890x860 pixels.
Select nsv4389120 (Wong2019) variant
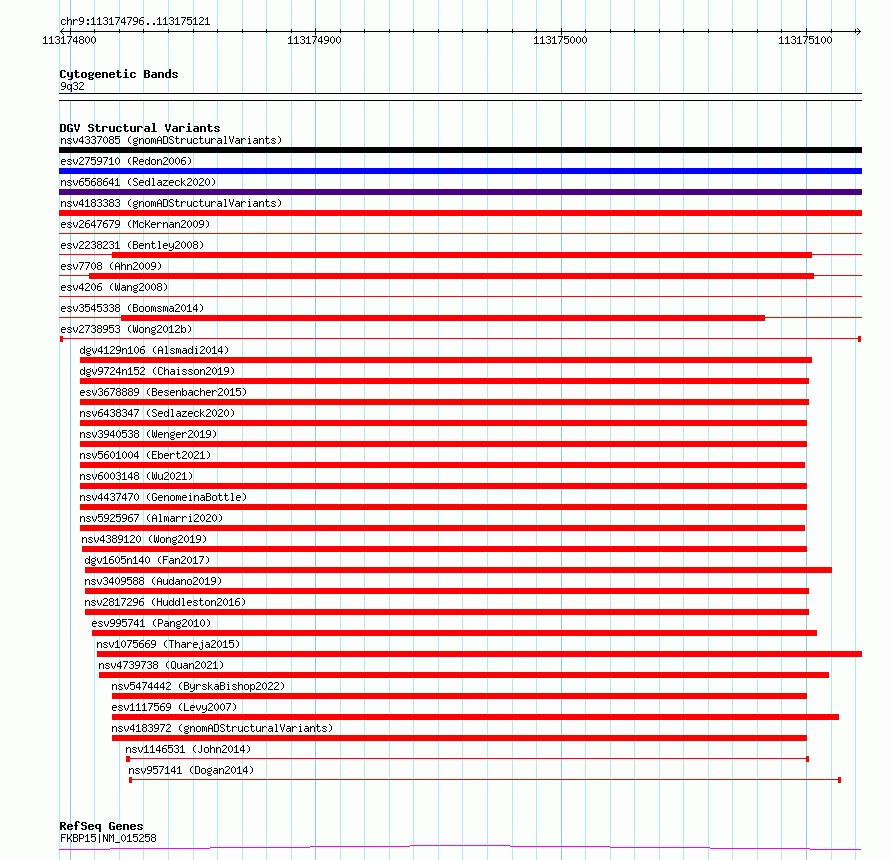[x=444, y=549]
